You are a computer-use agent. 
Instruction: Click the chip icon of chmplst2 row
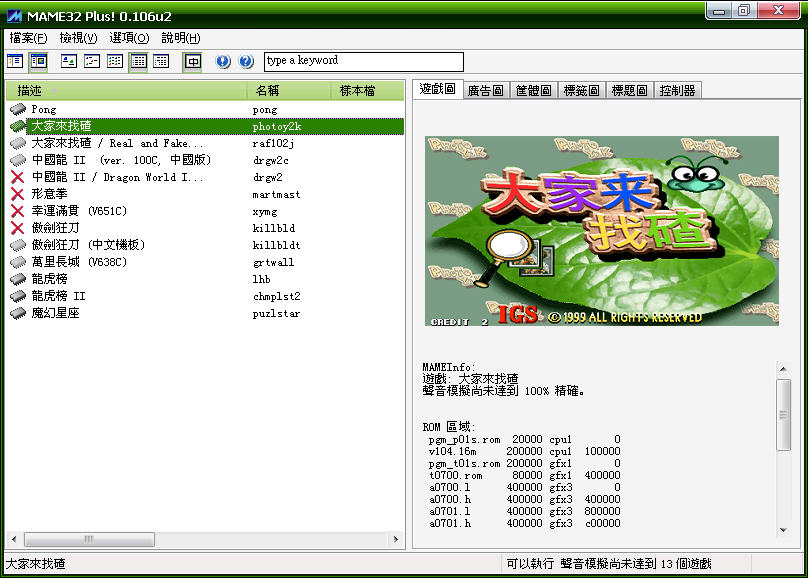pyautogui.click(x=18, y=296)
